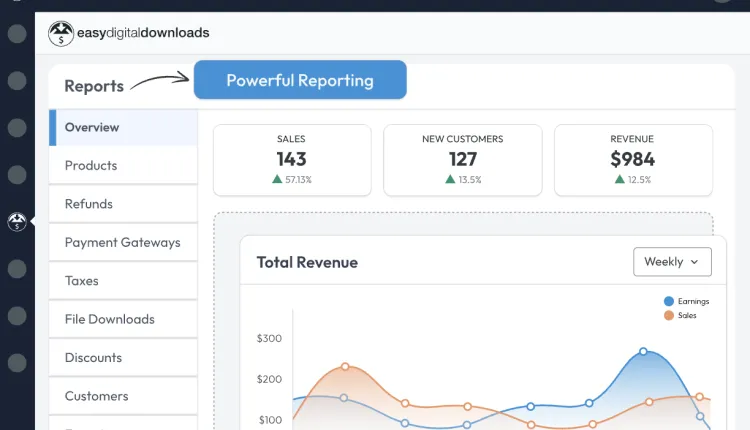Screen dimensions: 750x430
Task: Click topmost gray circle in dark sidebar
Action: 17,34
